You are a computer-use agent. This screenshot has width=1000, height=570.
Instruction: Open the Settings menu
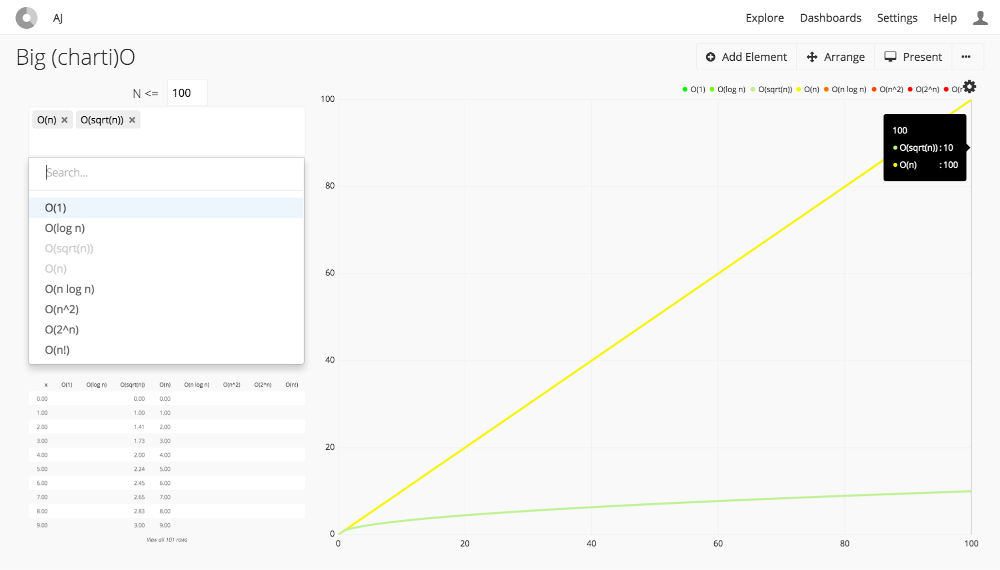pos(897,18)
